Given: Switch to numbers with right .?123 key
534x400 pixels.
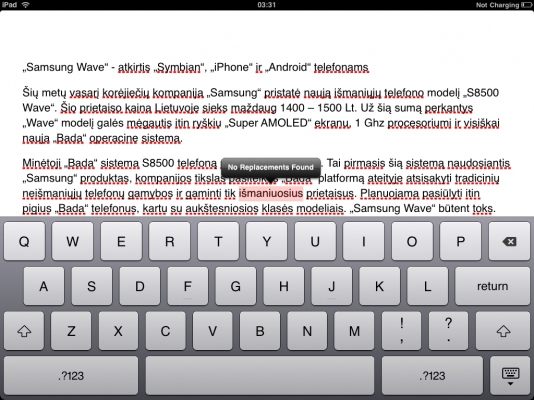Looking at the screenshot, I should [x=432, y=375].
